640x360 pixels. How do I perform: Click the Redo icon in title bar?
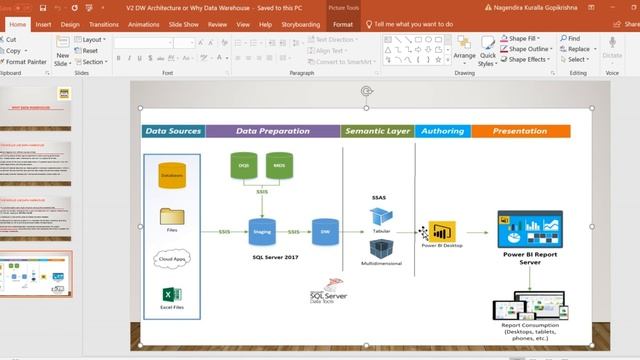pyautogui.click(x=74, y=8)
